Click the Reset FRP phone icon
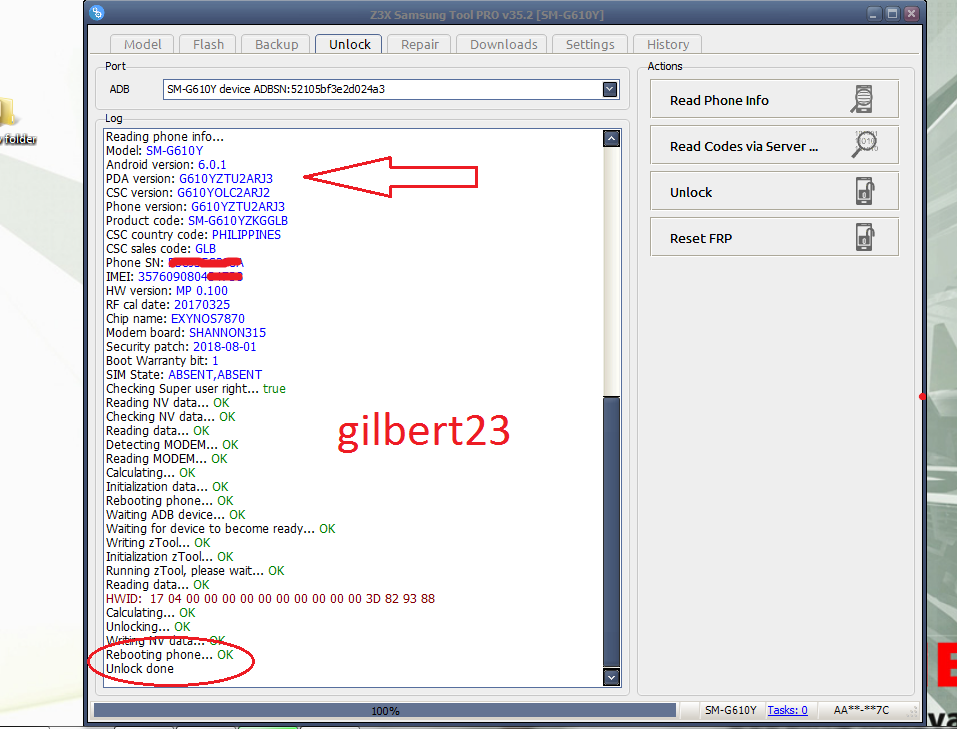The height and width of the screenshot is (729, 957). point(864,237)
